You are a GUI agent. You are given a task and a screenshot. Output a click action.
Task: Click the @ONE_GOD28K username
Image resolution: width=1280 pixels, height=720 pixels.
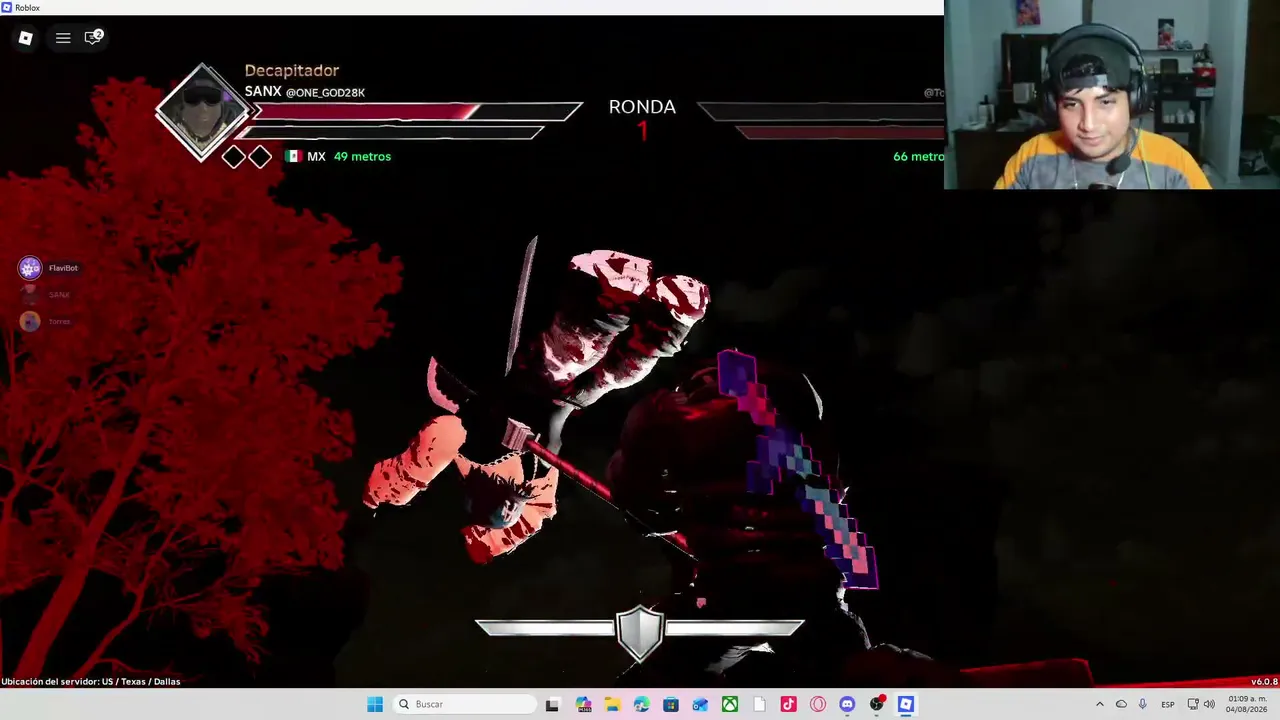325,93
